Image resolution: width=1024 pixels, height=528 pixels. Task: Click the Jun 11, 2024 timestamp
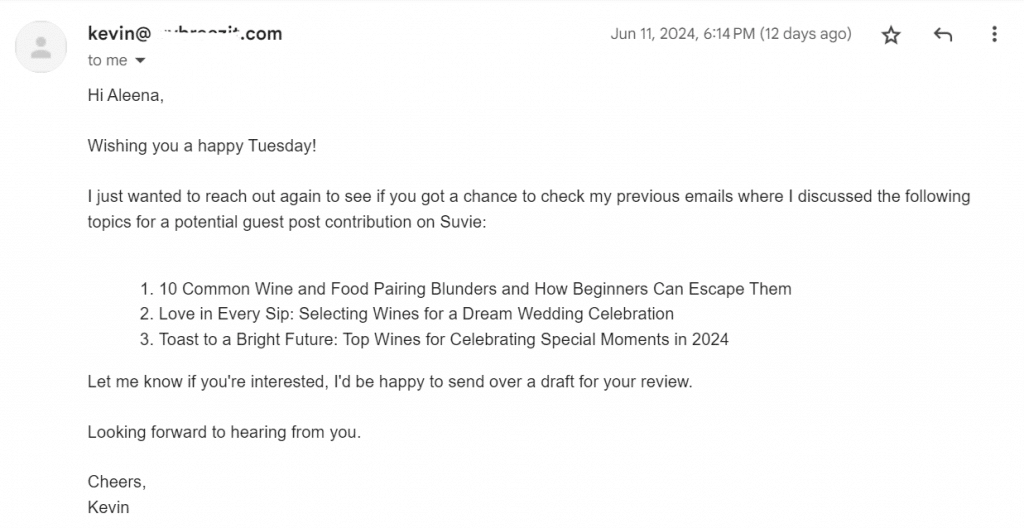pyautogui.click(x=682, y=34)
